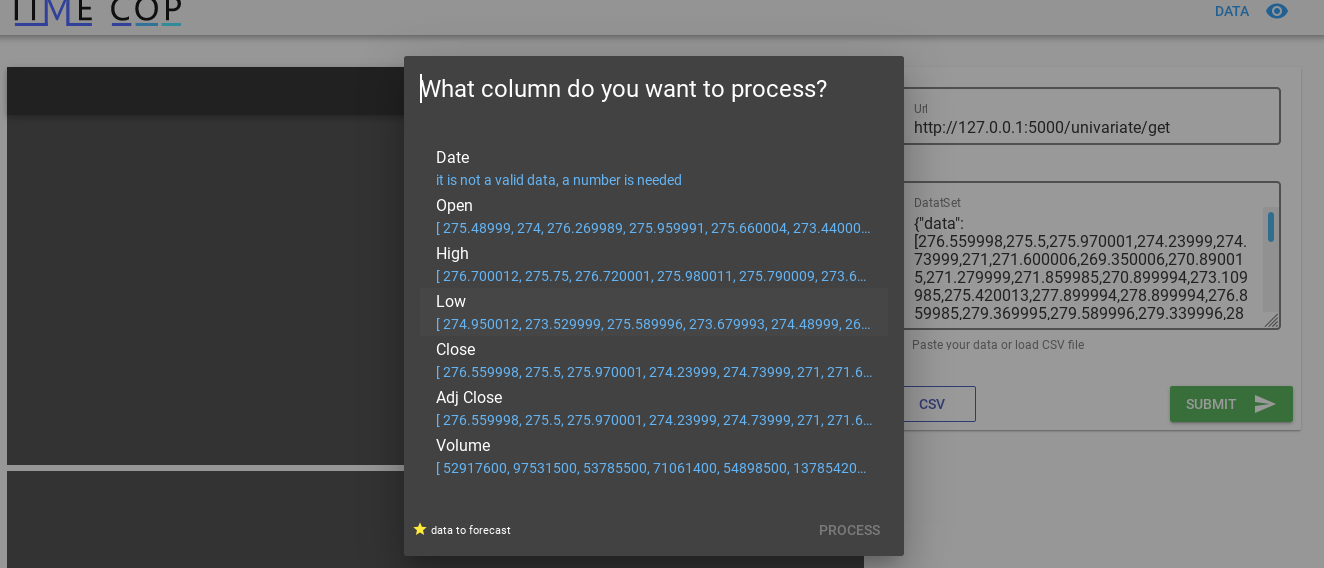Click the eye icon next to DATA
1324x568 pixels.
[1276, 11]
